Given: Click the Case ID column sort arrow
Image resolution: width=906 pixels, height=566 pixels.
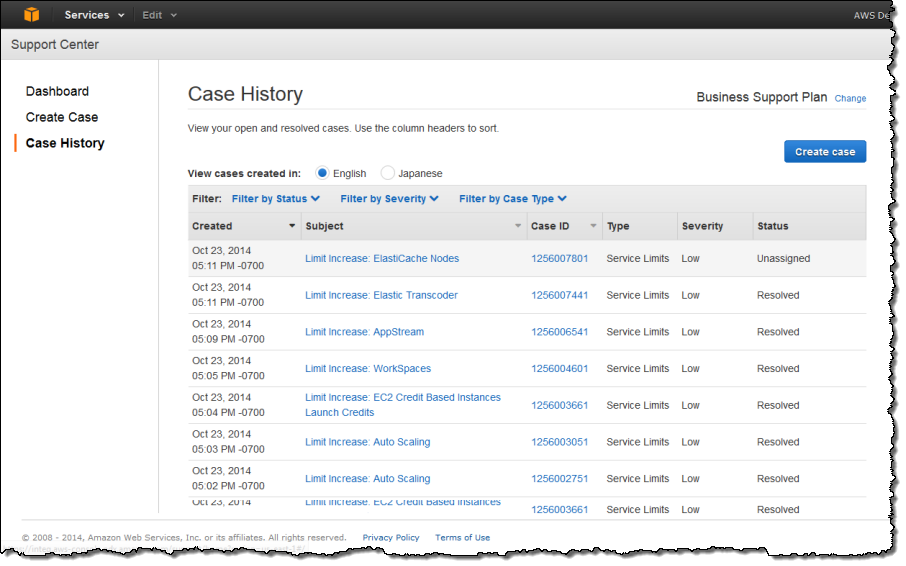Looking at the screenshot, I should [x=595, y=227].
